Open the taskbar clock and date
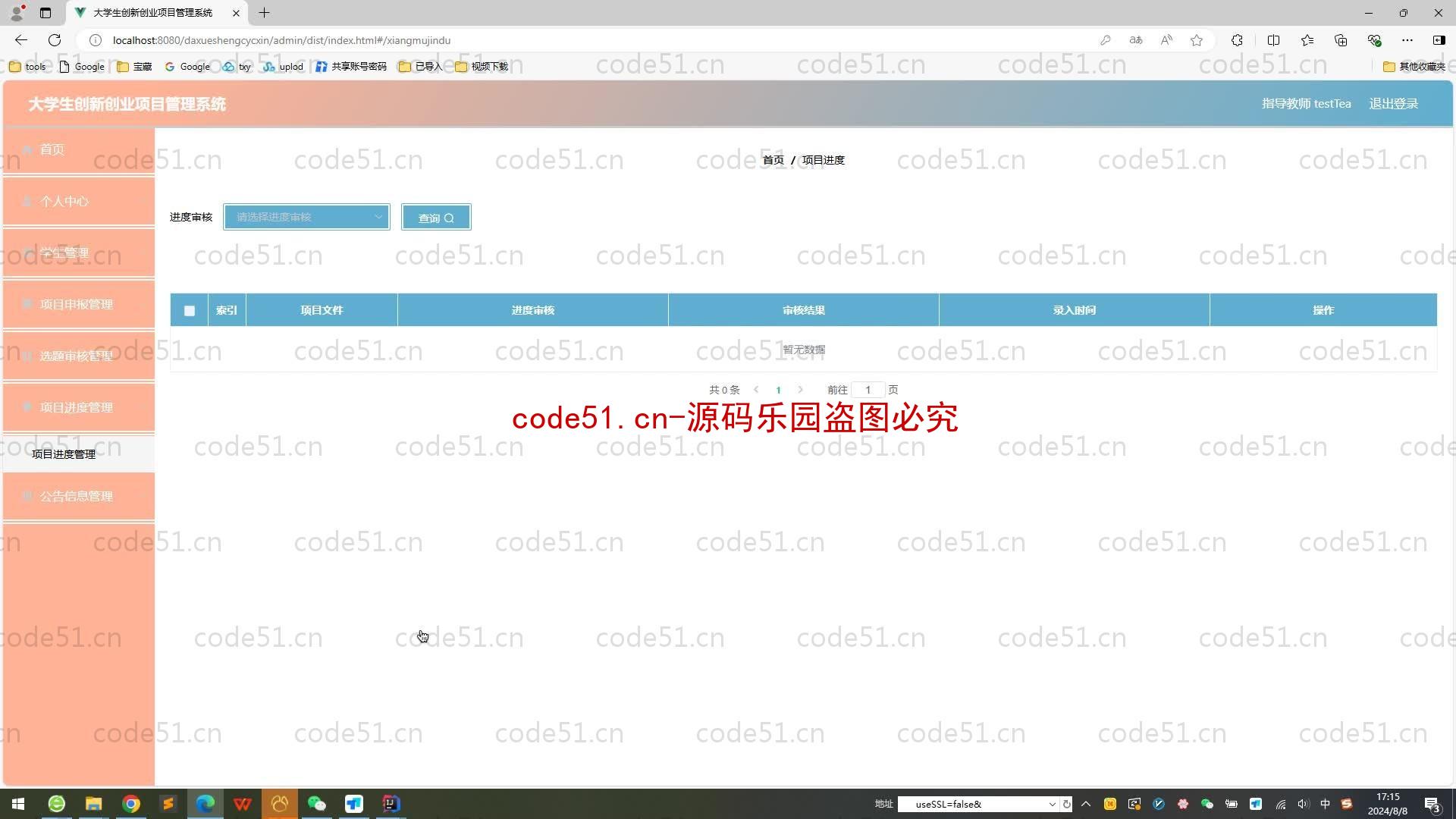 (x=1388, y=804)
